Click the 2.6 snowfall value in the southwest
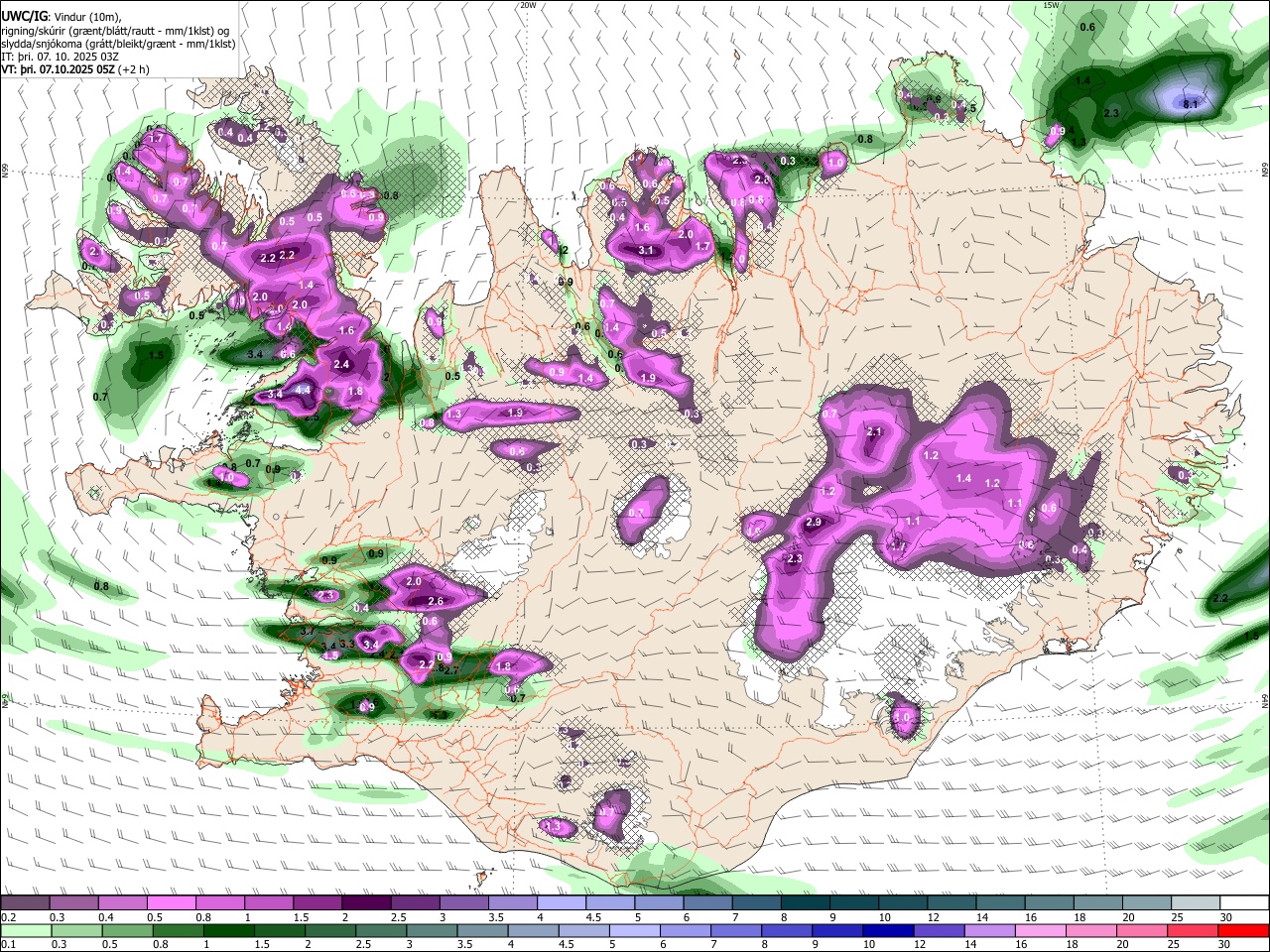This screenshot has width=1270, height=952. pos(435,602)
